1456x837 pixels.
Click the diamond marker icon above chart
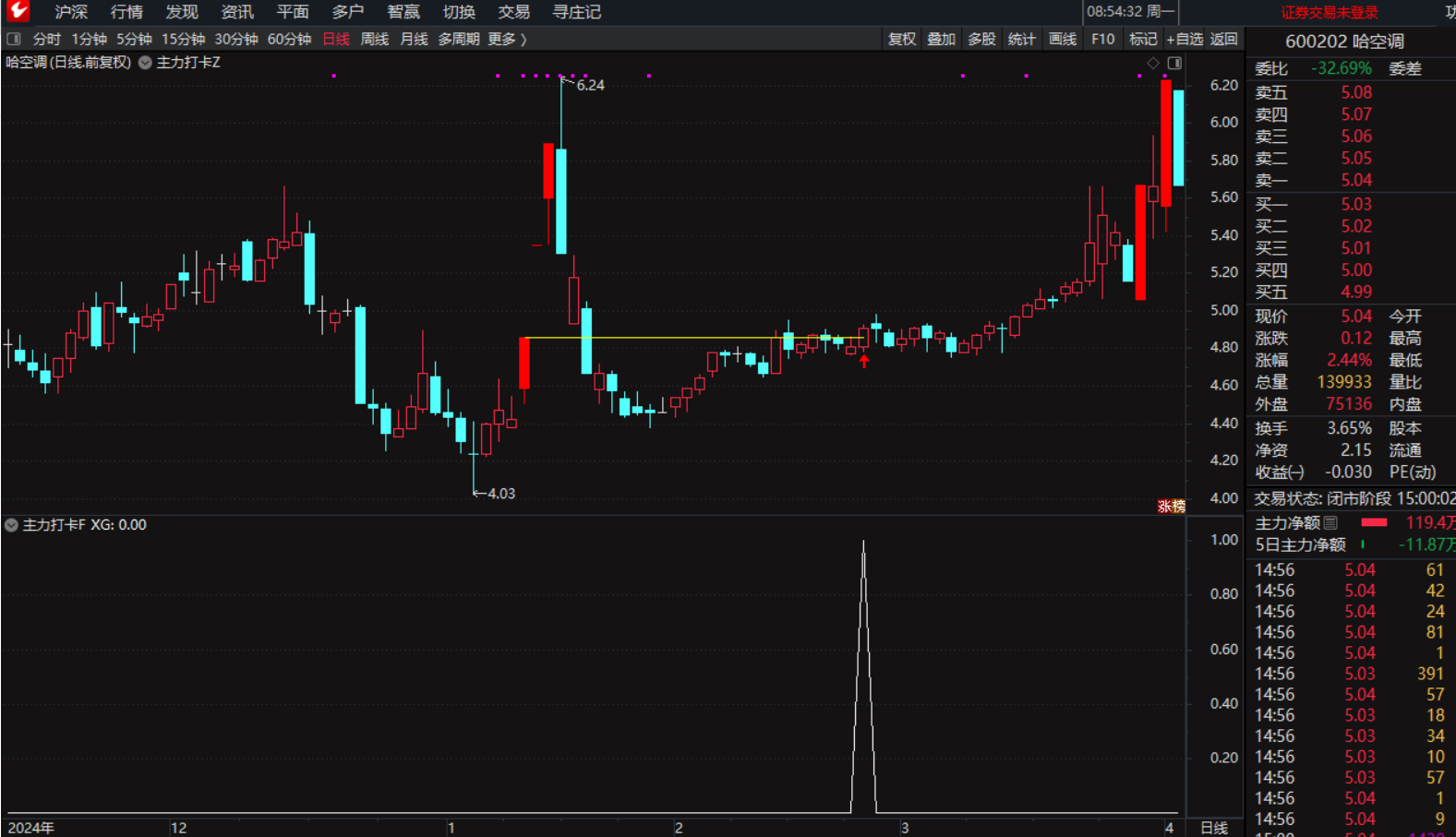pyautogui.click(x=1153, y=63)
